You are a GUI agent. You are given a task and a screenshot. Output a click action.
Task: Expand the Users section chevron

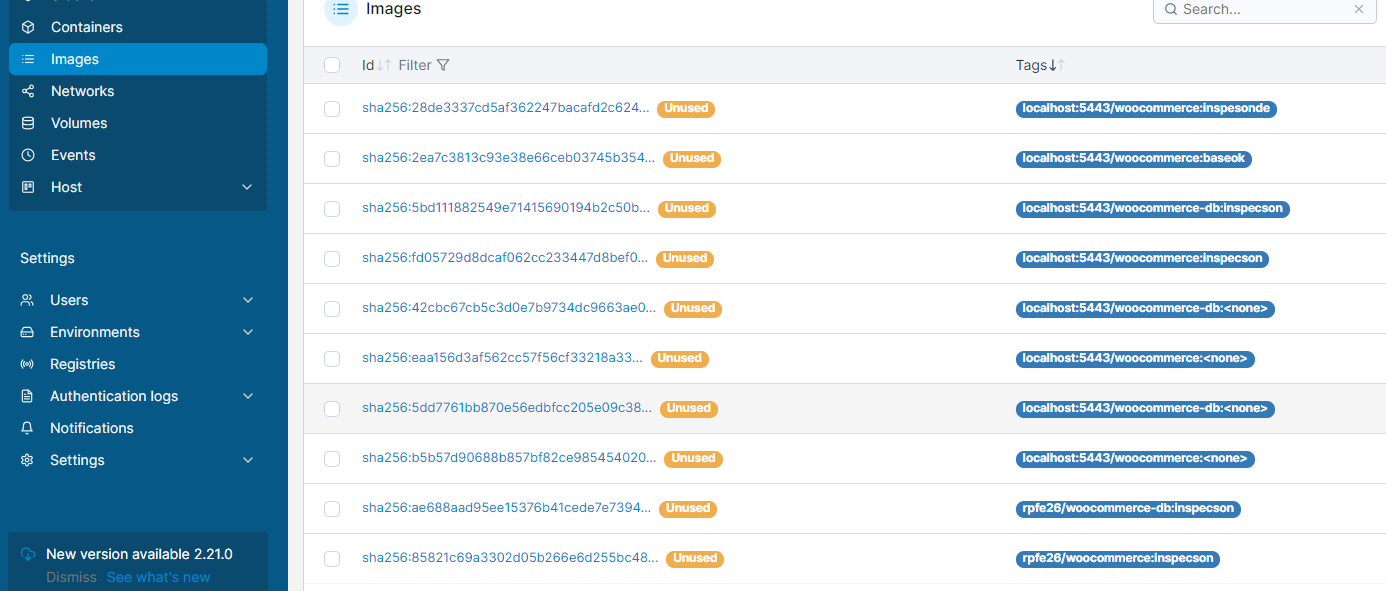point(248,300)
